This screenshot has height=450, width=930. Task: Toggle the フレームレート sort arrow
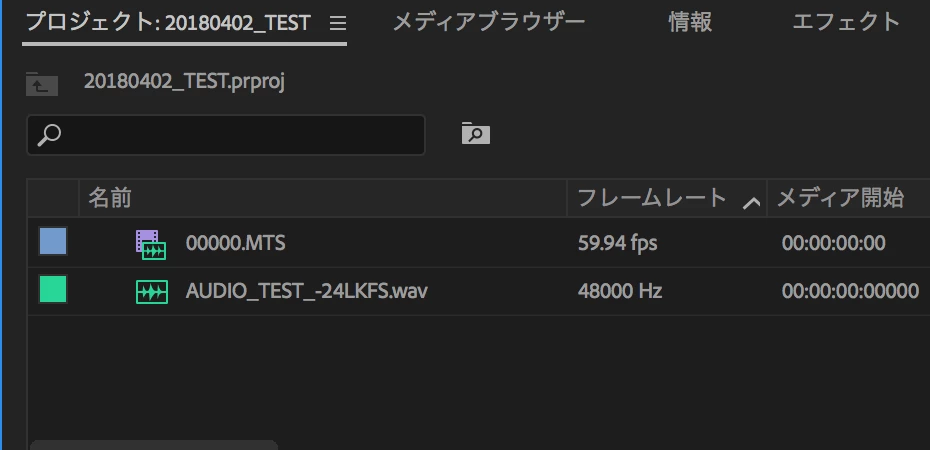point(751,203)
